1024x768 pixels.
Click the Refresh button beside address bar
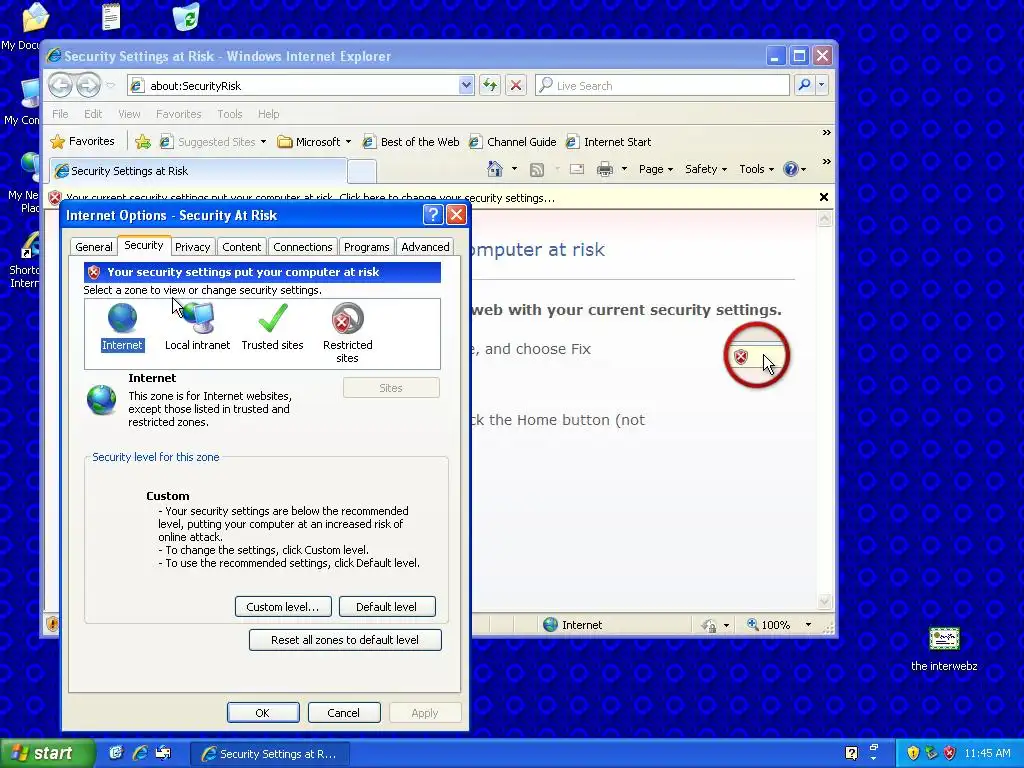tap(490, 85)
